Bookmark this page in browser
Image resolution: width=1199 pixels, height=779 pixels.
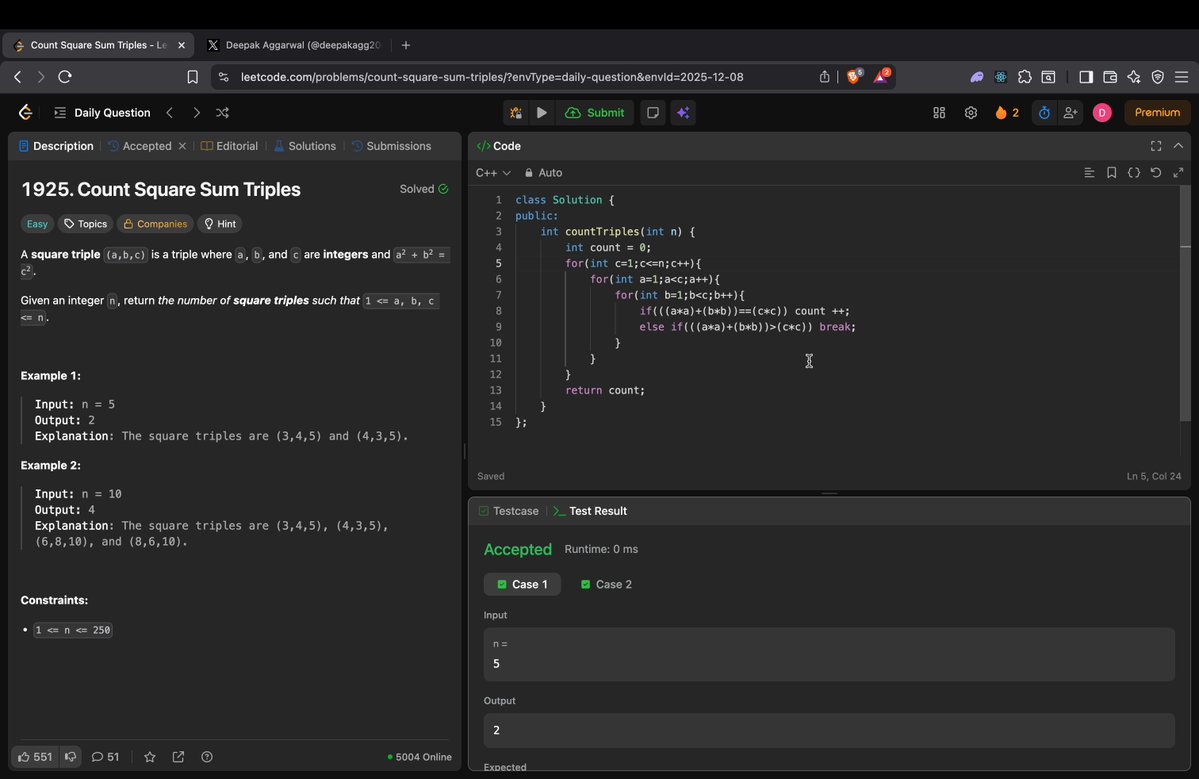pos(193,76)
